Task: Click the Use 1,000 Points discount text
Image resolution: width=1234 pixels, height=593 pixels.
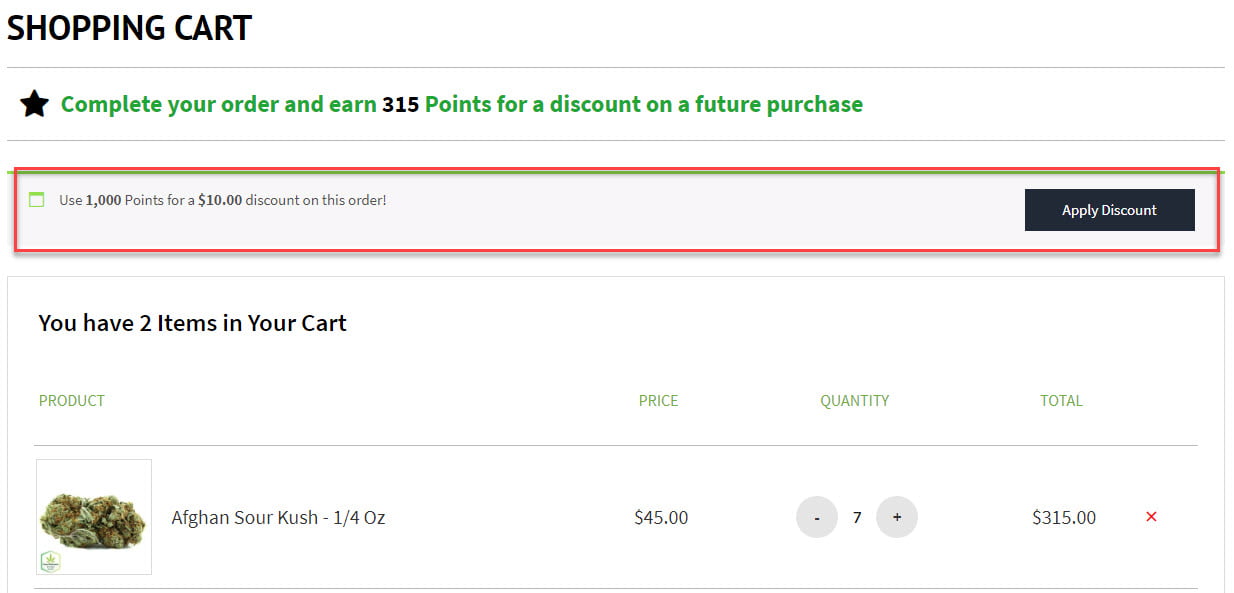Action: (x=222, y=200)
